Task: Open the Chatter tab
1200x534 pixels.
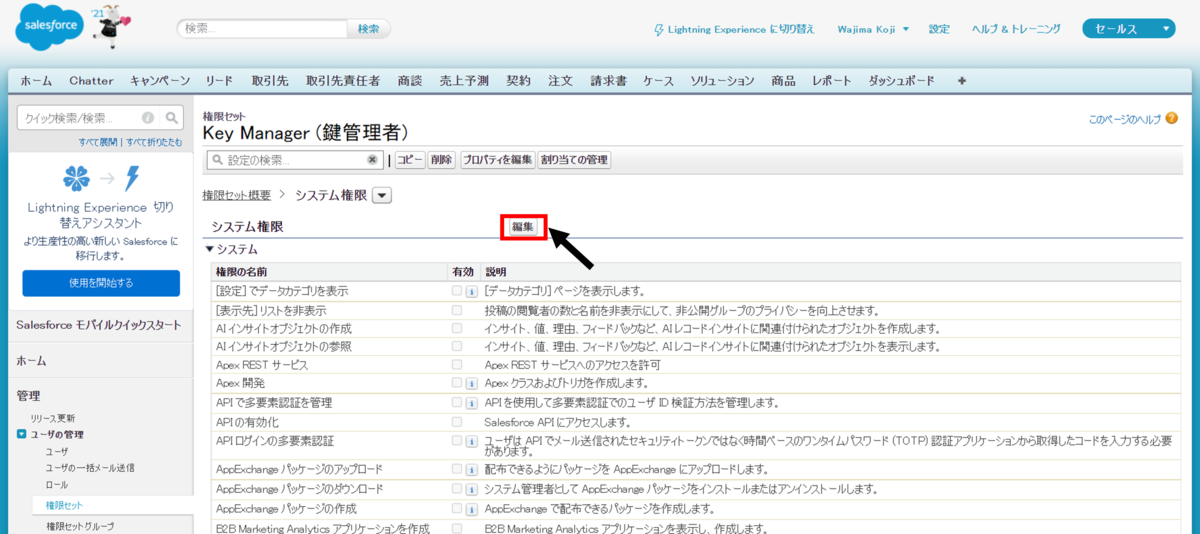Action: [91, 80]
